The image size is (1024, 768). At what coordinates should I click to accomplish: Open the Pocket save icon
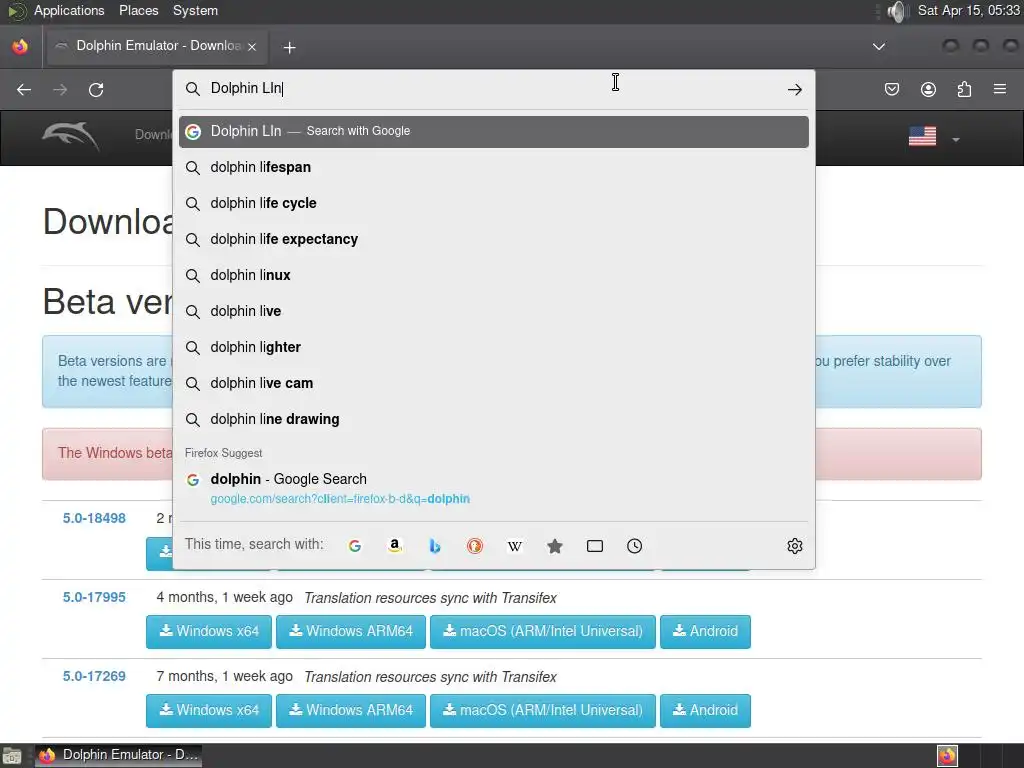pos(891,89)
